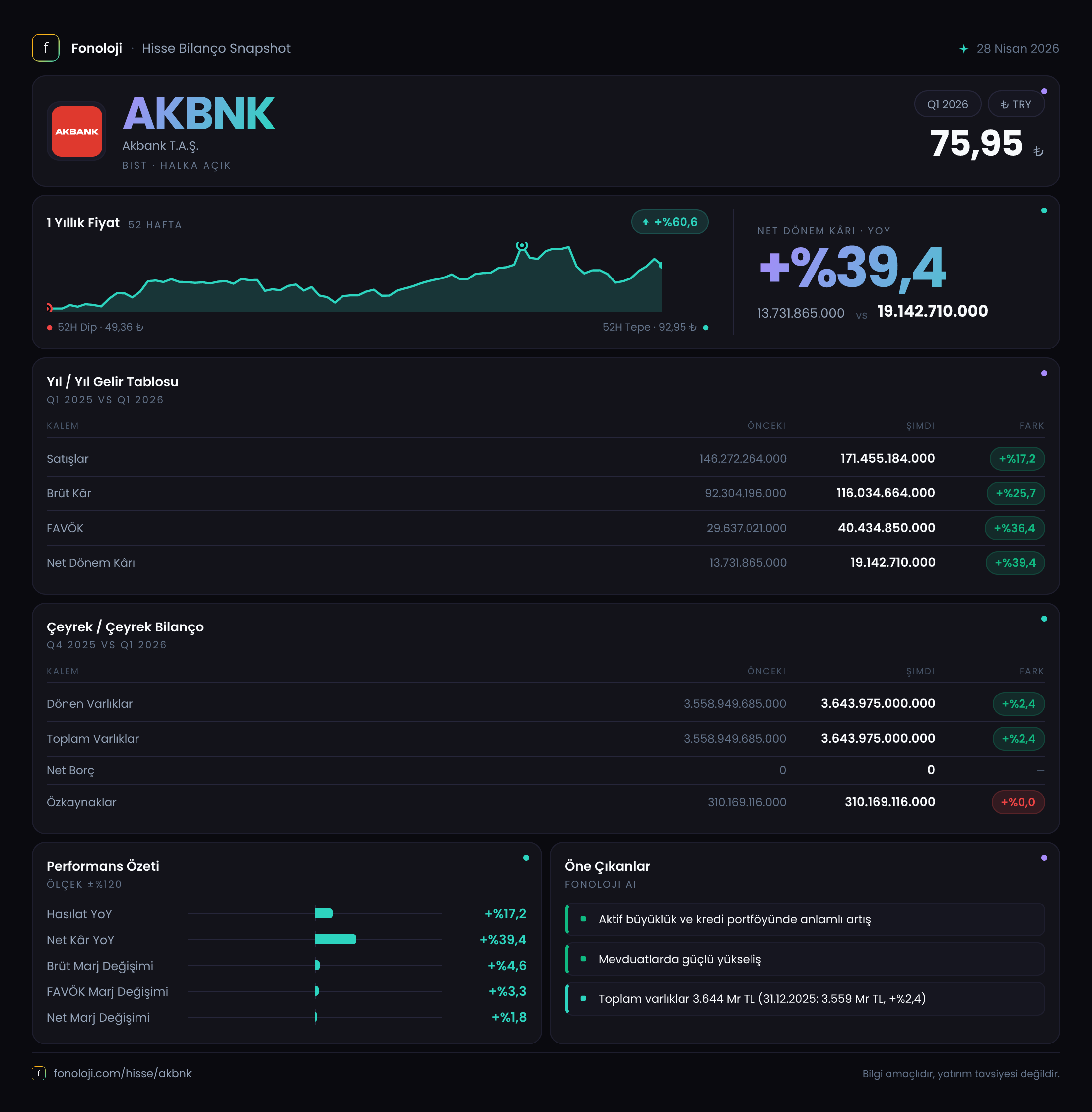Click the bullet icon of the Aktif büyüklük highlight
Image resolution: width=1092 pixels, height=1112 pixels.
[x=583, y=919]
